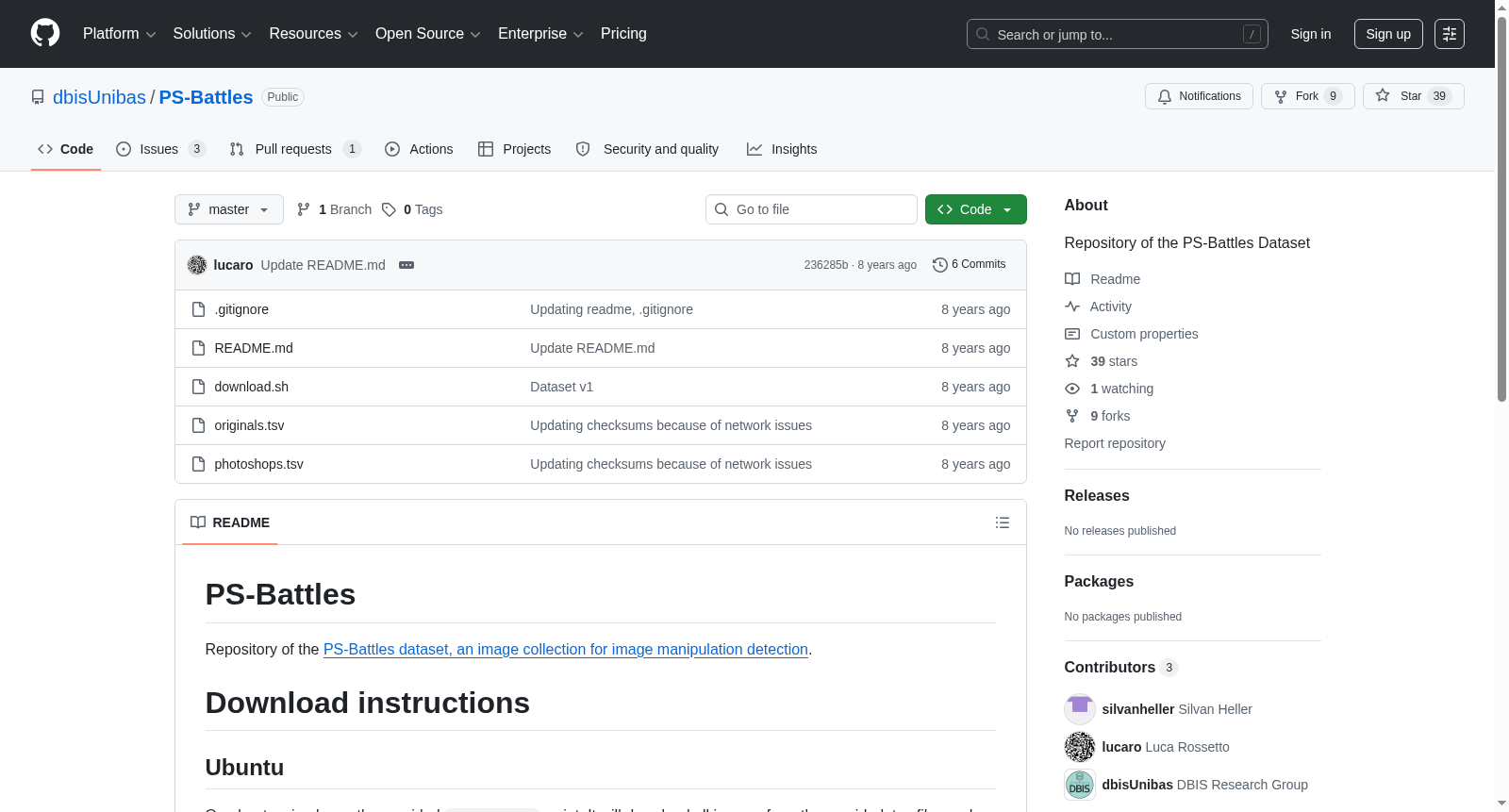Select the README tab in file viewer
Image resolution: width=1509 pixels, height=812 pixels.
(x=230, y=522)
